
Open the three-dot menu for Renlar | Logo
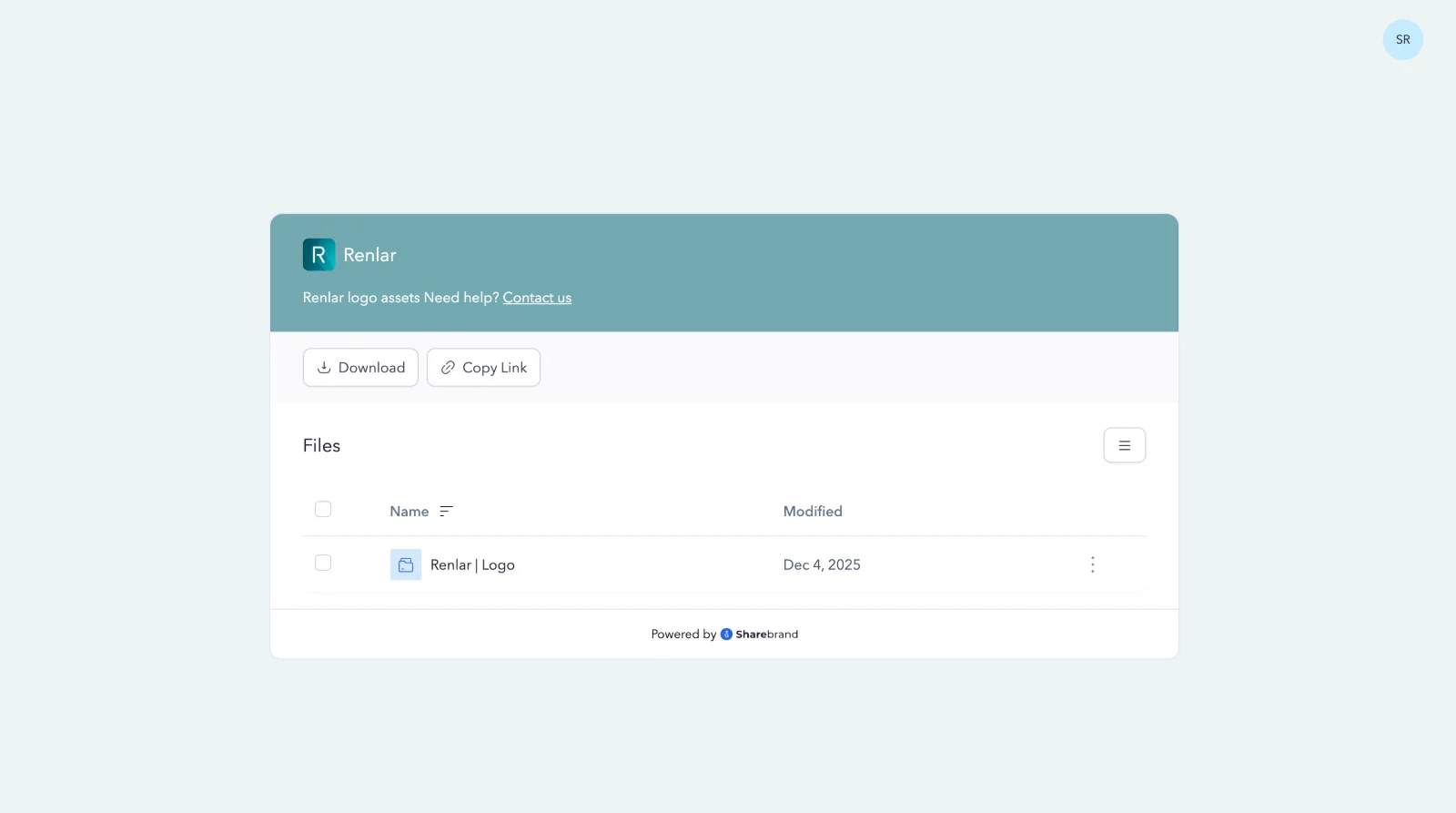pyautogui.click(x=1092, y=564)
